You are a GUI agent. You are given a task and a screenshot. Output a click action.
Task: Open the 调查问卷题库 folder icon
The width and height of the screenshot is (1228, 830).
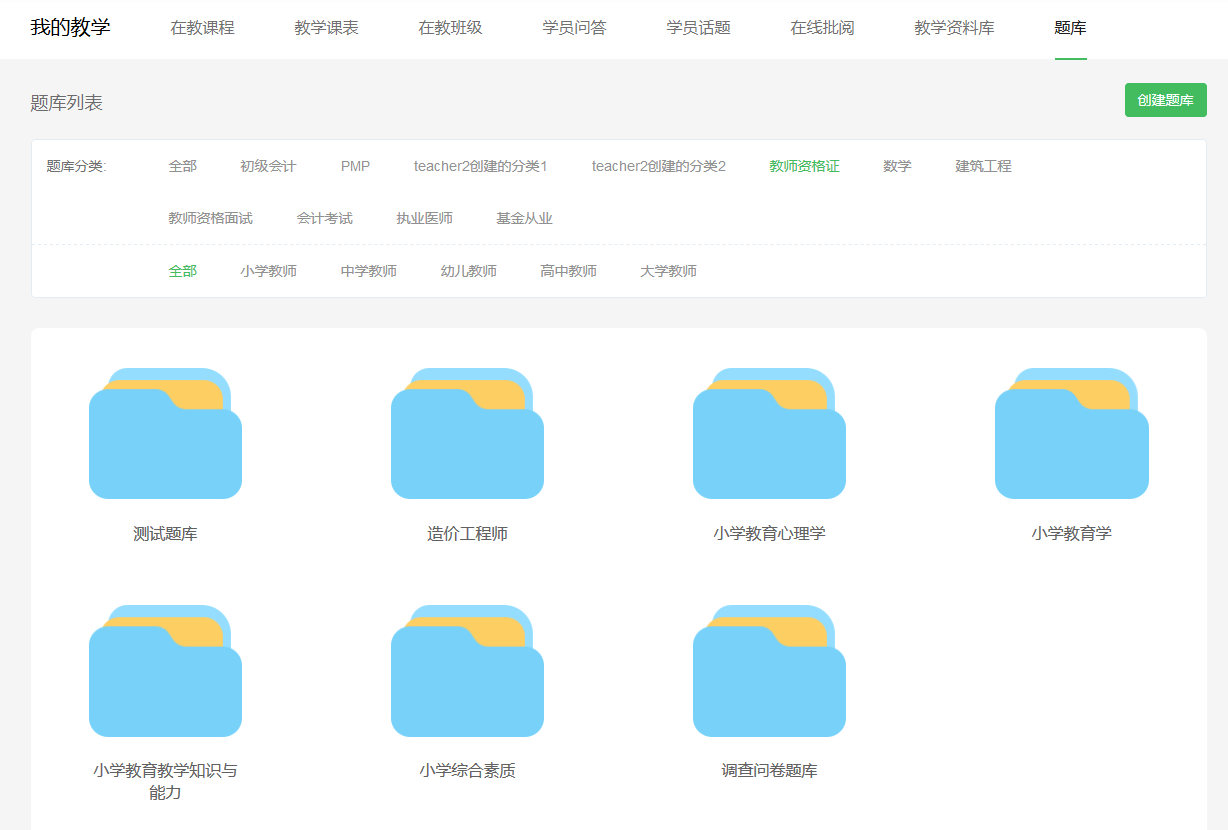pyautogui.click(x=769, y=671)
